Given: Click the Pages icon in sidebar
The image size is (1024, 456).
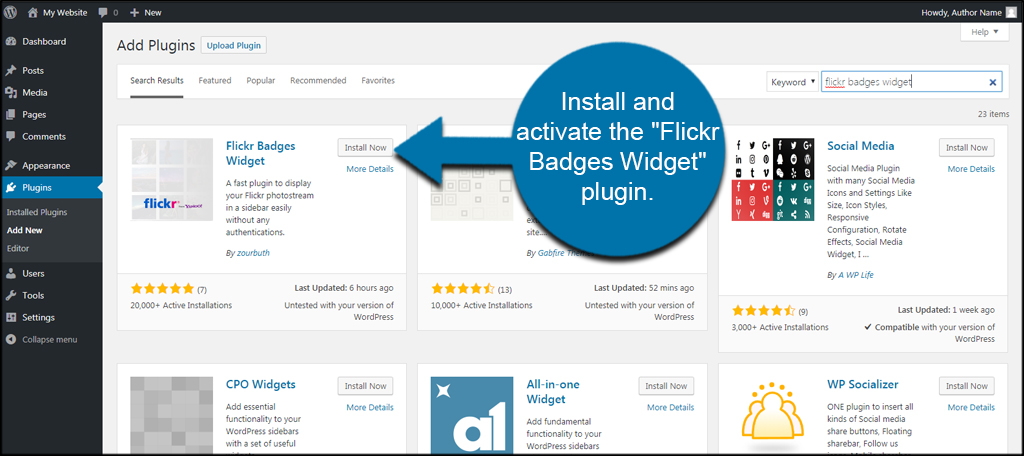Looking at the screenshot, I should point(10,115).
